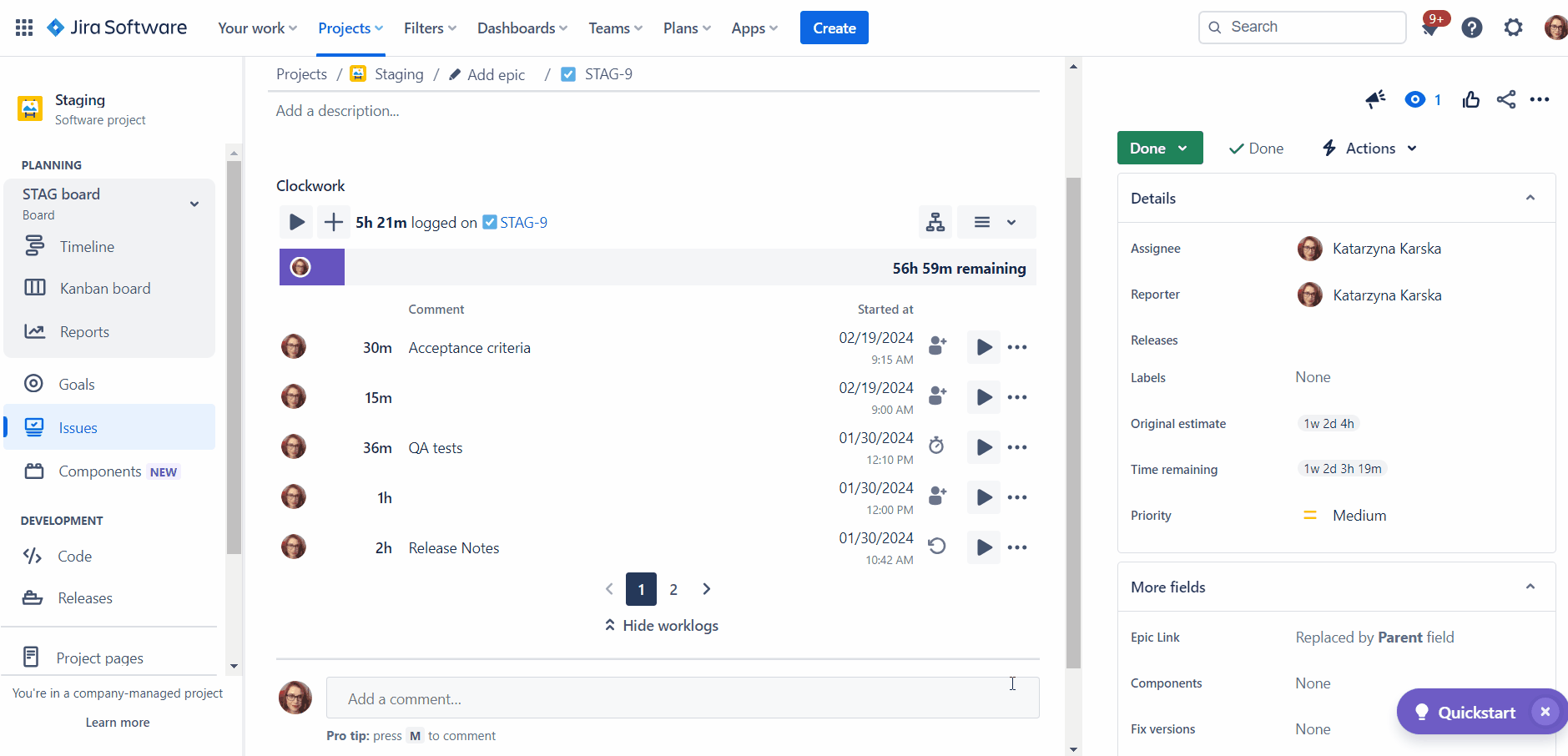Open Jira settings with the gear icon

point(1513,27)
